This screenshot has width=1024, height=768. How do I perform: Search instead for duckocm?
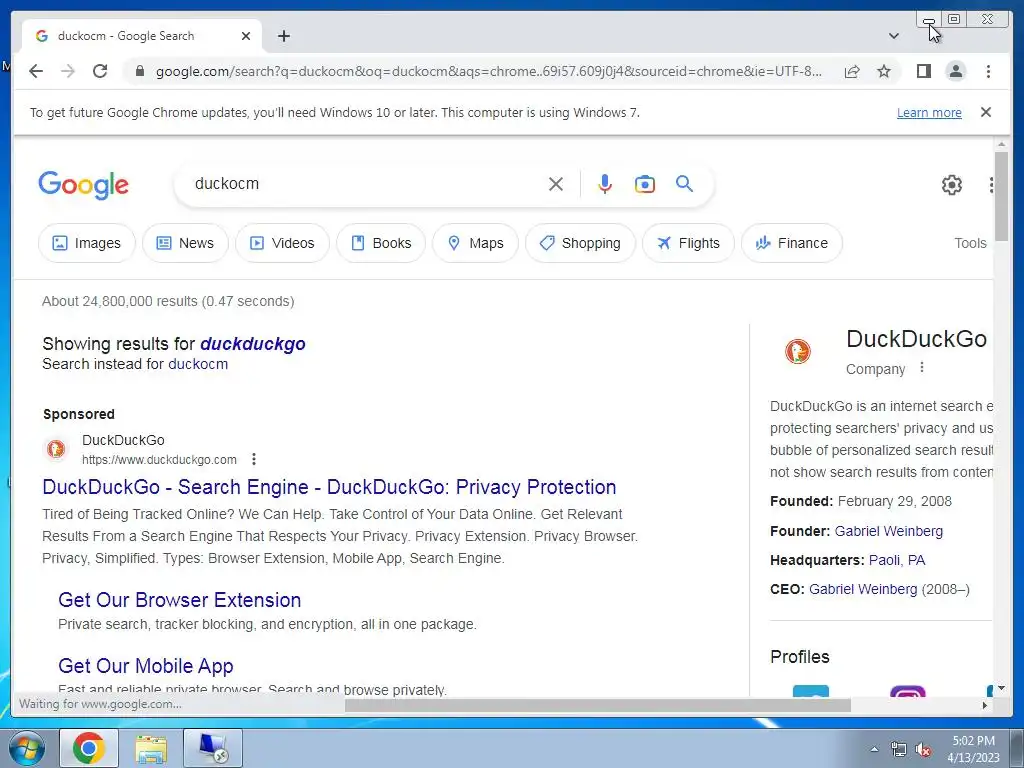point(198,364)
